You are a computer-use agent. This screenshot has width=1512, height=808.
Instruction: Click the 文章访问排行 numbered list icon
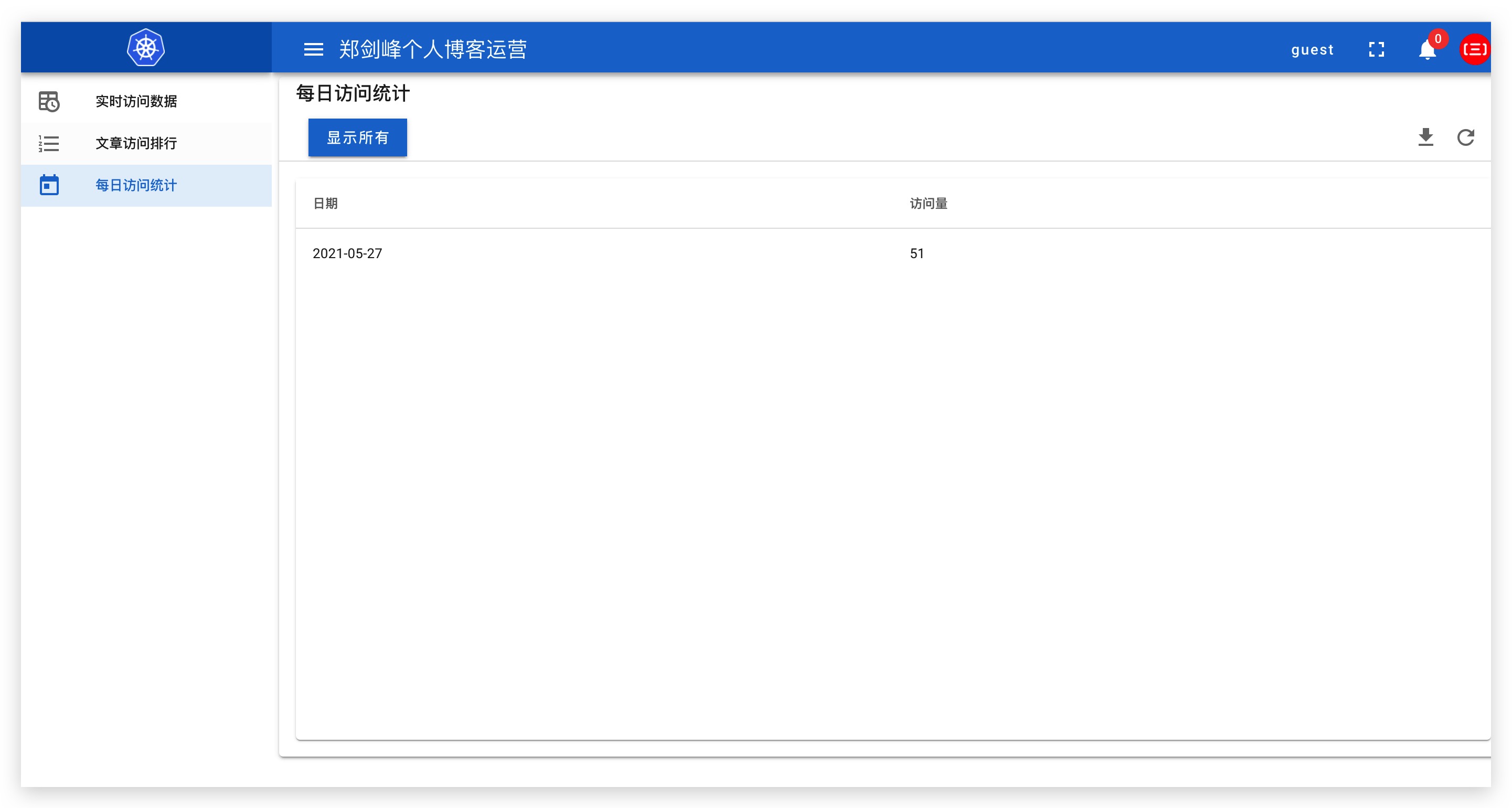coord(49,143)
